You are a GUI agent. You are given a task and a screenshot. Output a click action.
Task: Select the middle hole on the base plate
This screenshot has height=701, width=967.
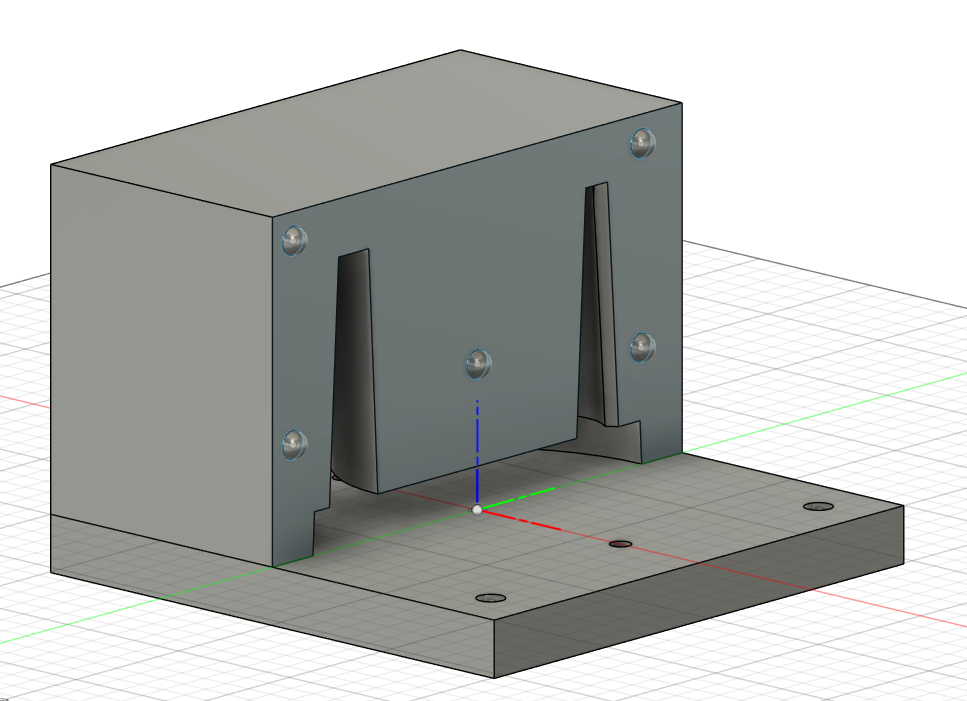point(621,544)
